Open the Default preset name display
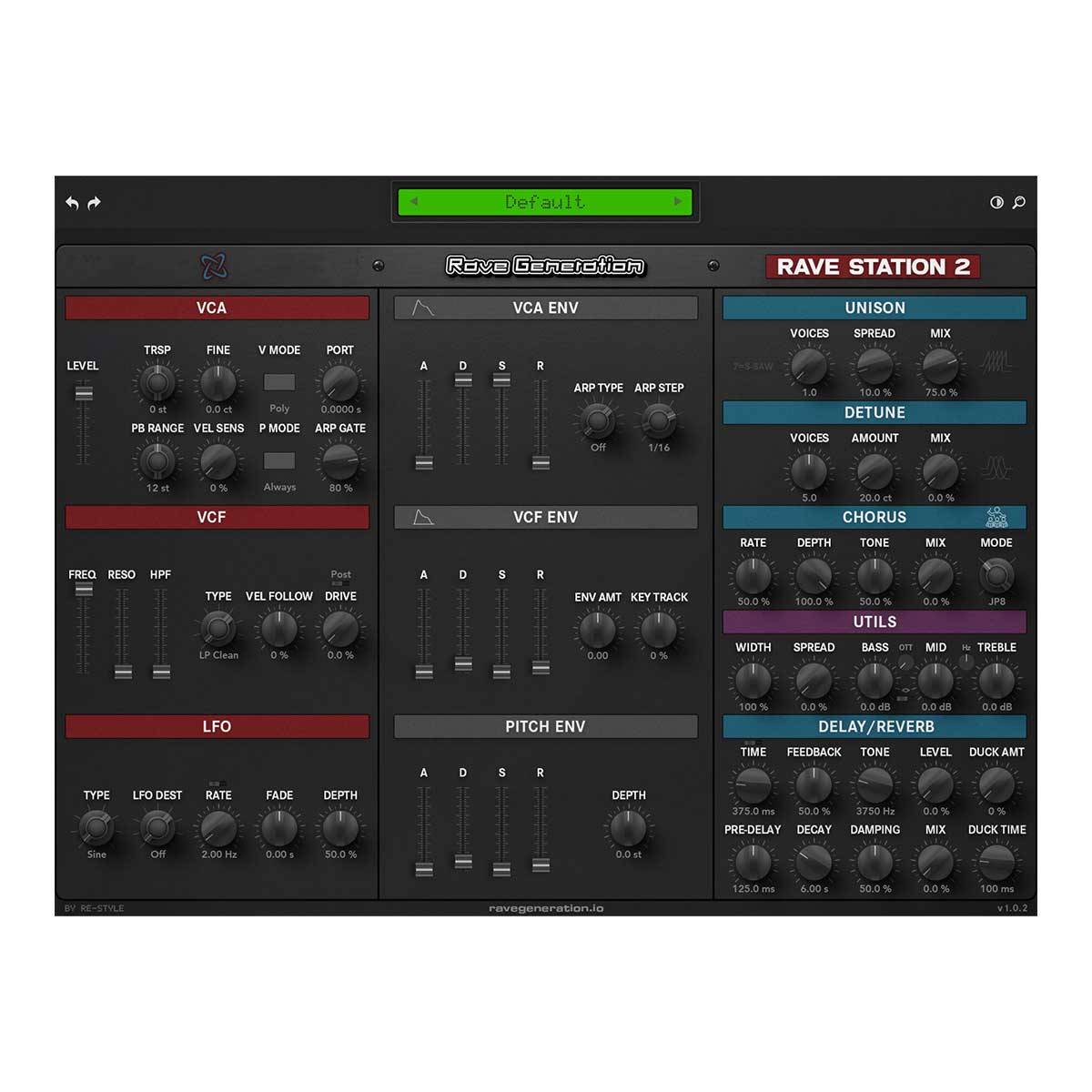Viewport: 1092px width, 1092px height. (x=545, y=202)
